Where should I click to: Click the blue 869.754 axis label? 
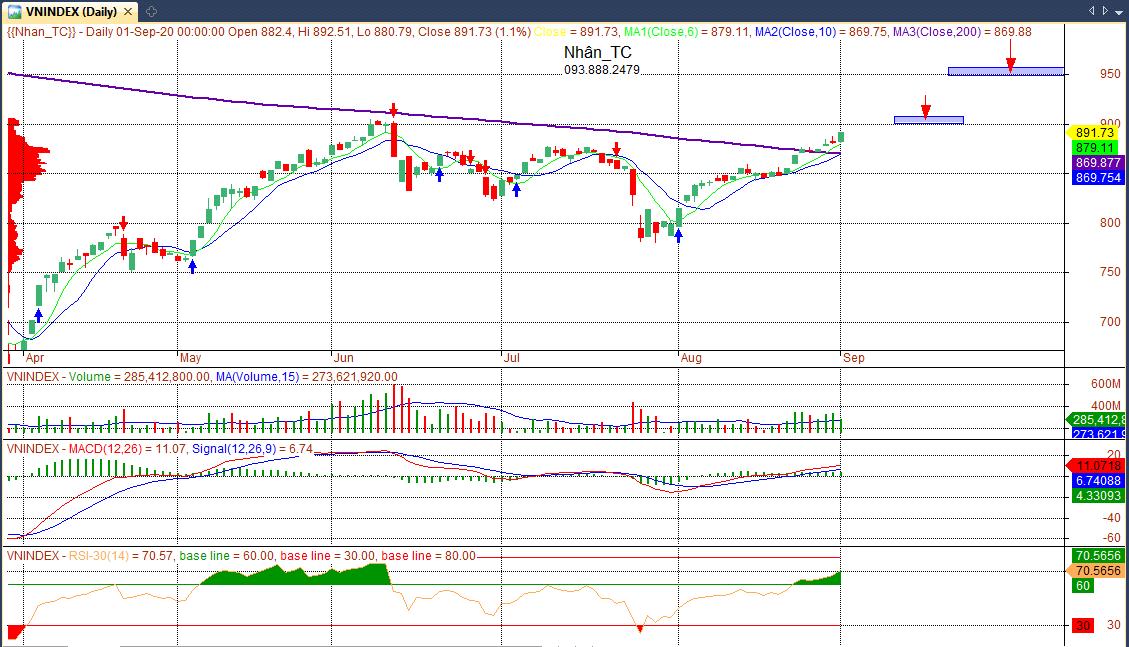tap(1097, 178)
